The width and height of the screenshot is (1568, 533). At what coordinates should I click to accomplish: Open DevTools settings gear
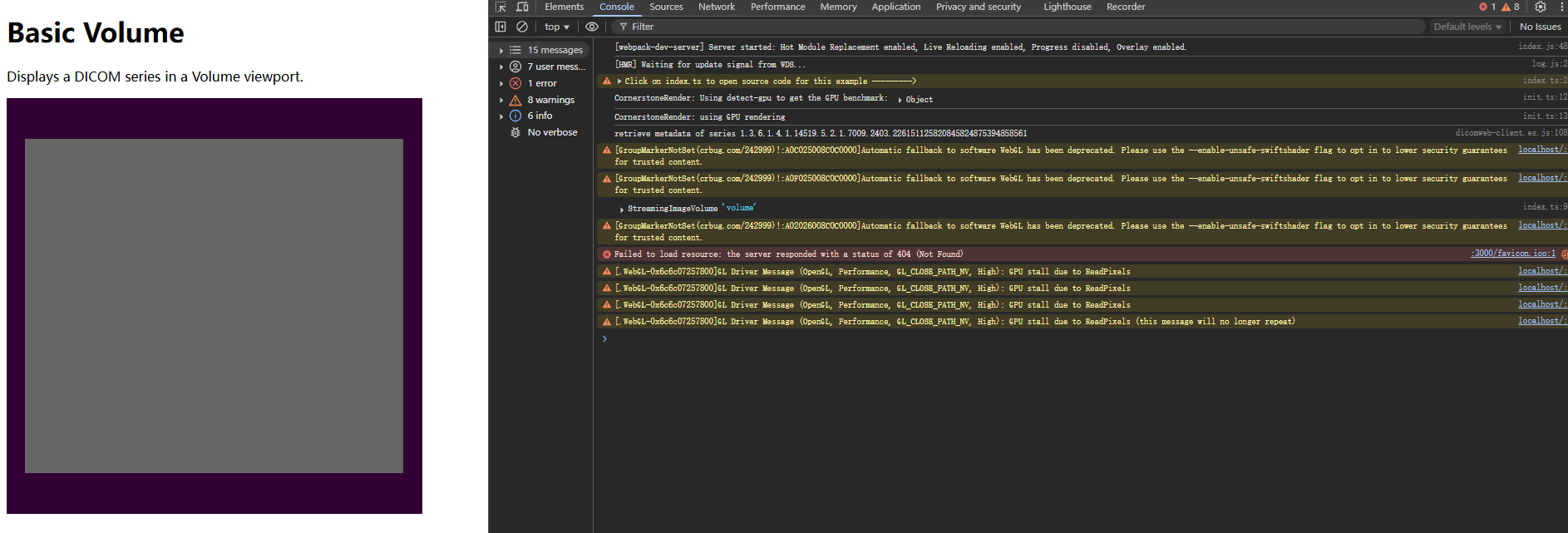pos(1541,7)
